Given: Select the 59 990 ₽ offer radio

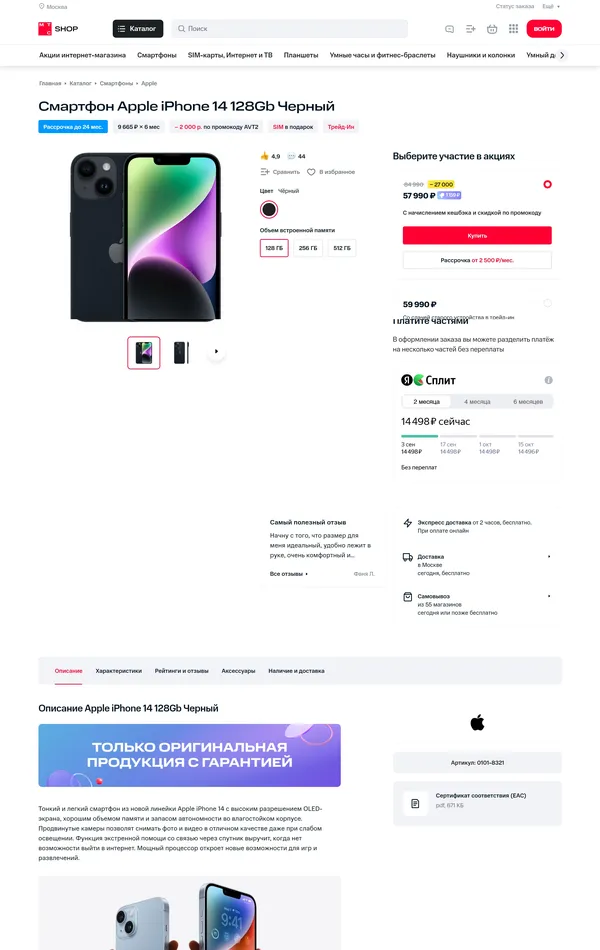Looking at the screenshot, I should click(x=547, y=303).
